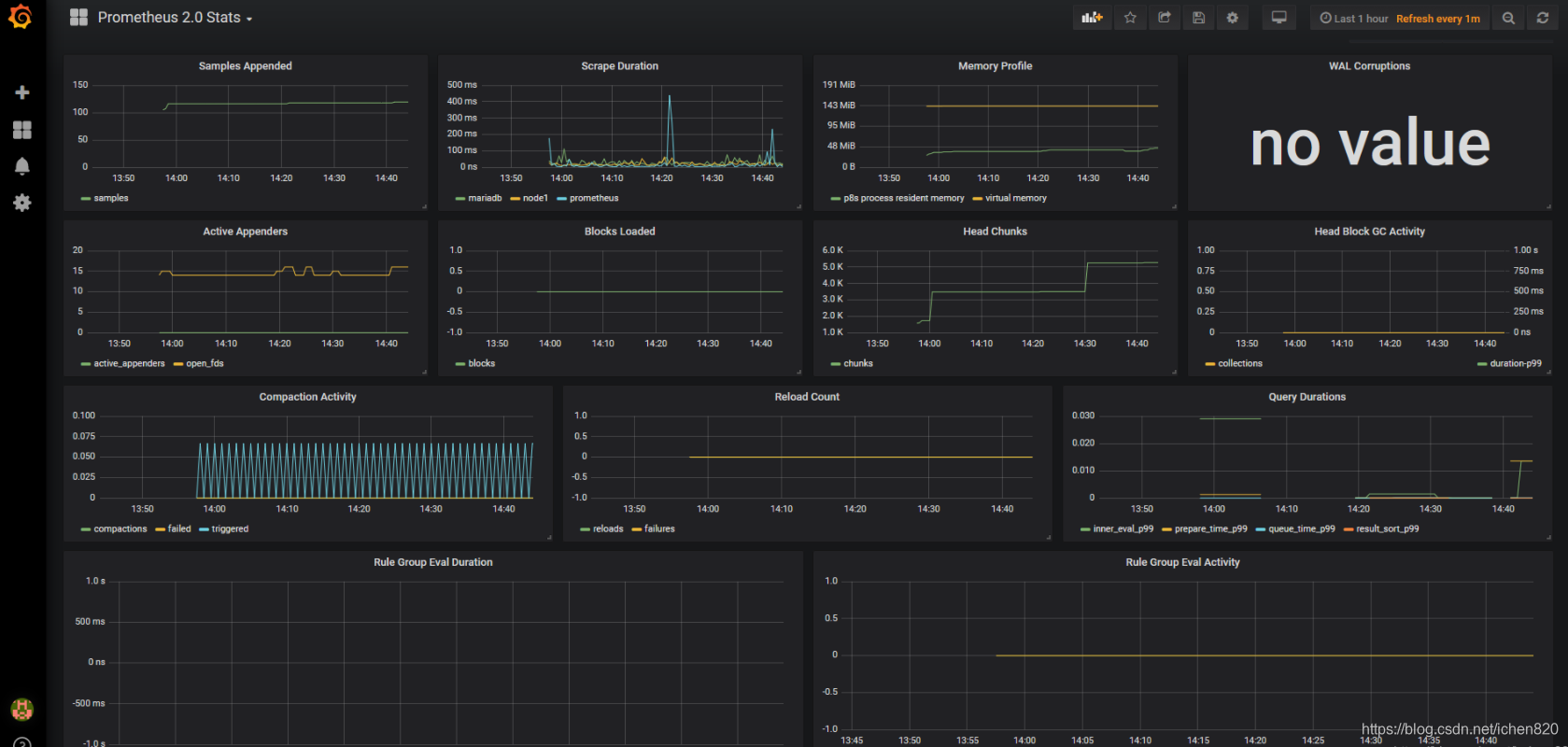This screenshot has width=1568, height=747.
Task: Open the WAL Corruptions panel menu
Action: click(1370, 66)
